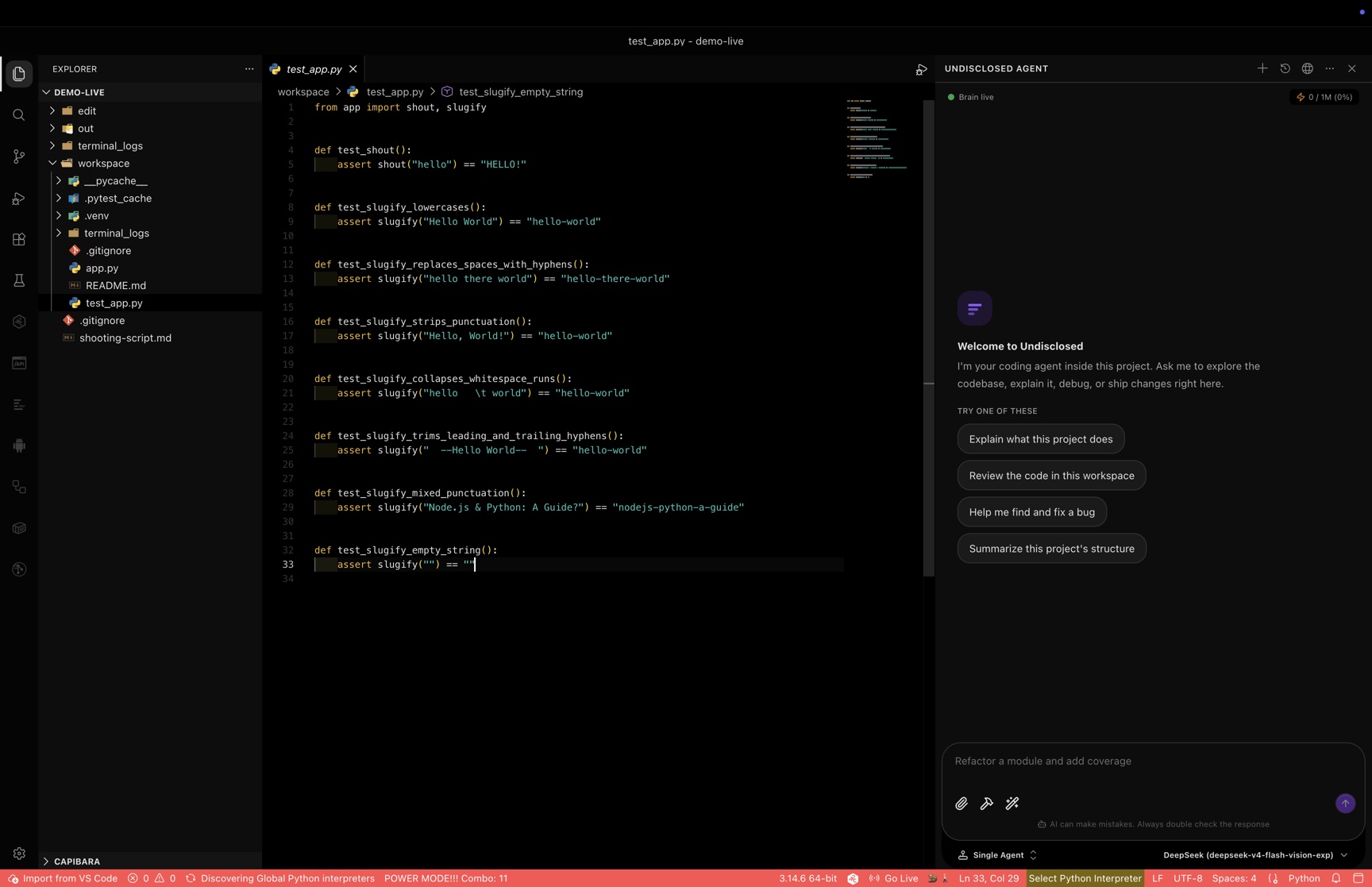Start a new agent chat with plus icon

click(1262, 68)
